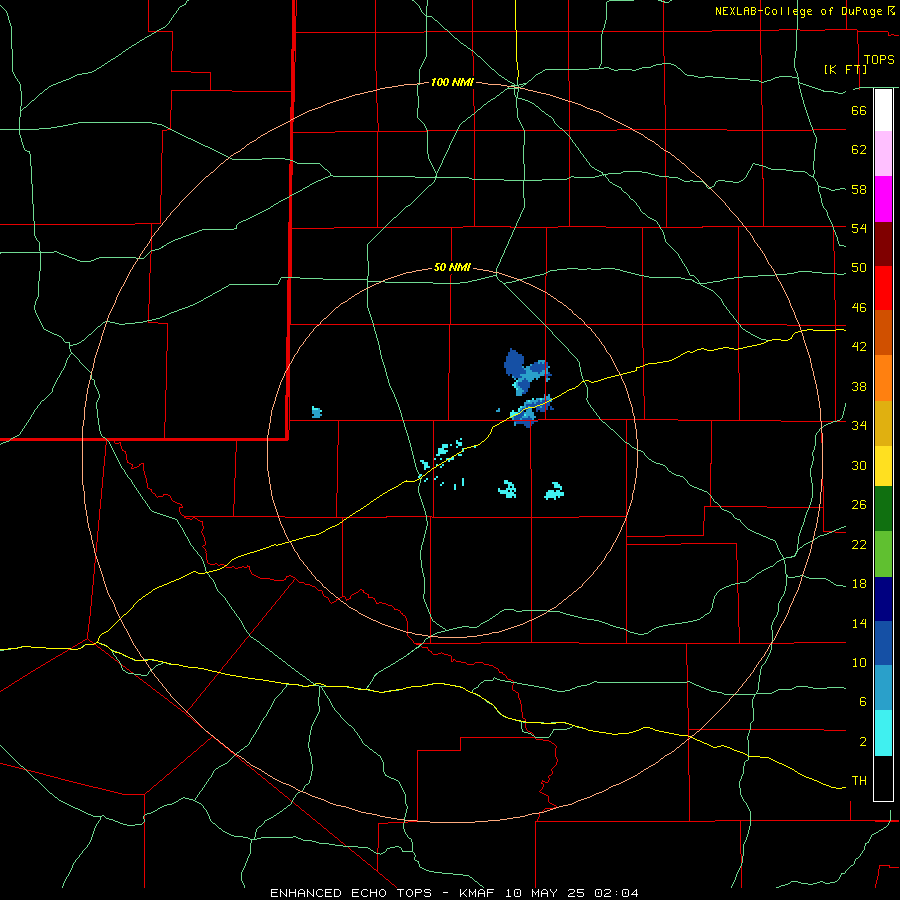Click the 50 NMI range ring label
The height and width of the screenshot is (900, 900).
coord(452,267)
